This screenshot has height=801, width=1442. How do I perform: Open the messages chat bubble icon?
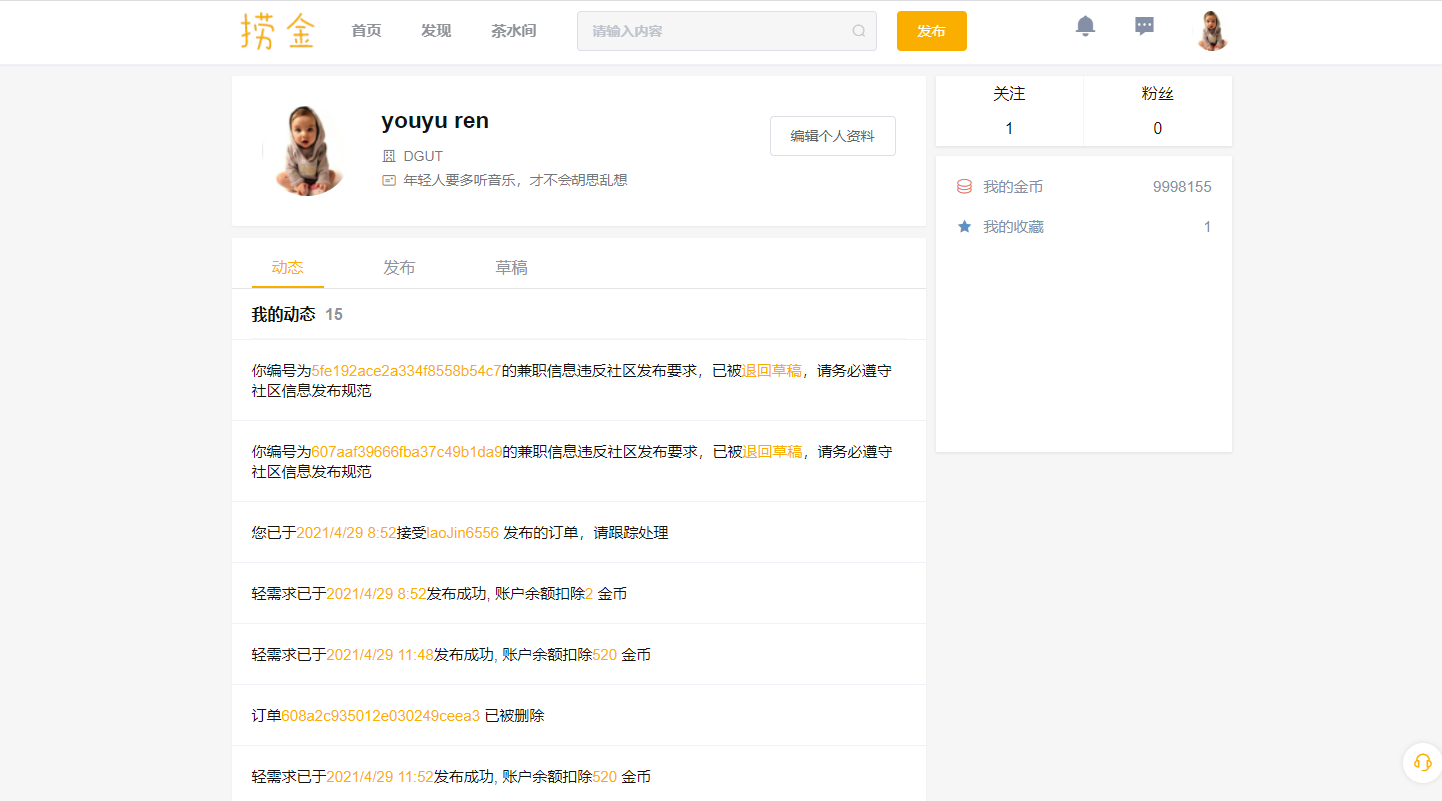click(x=1145, y=26)
